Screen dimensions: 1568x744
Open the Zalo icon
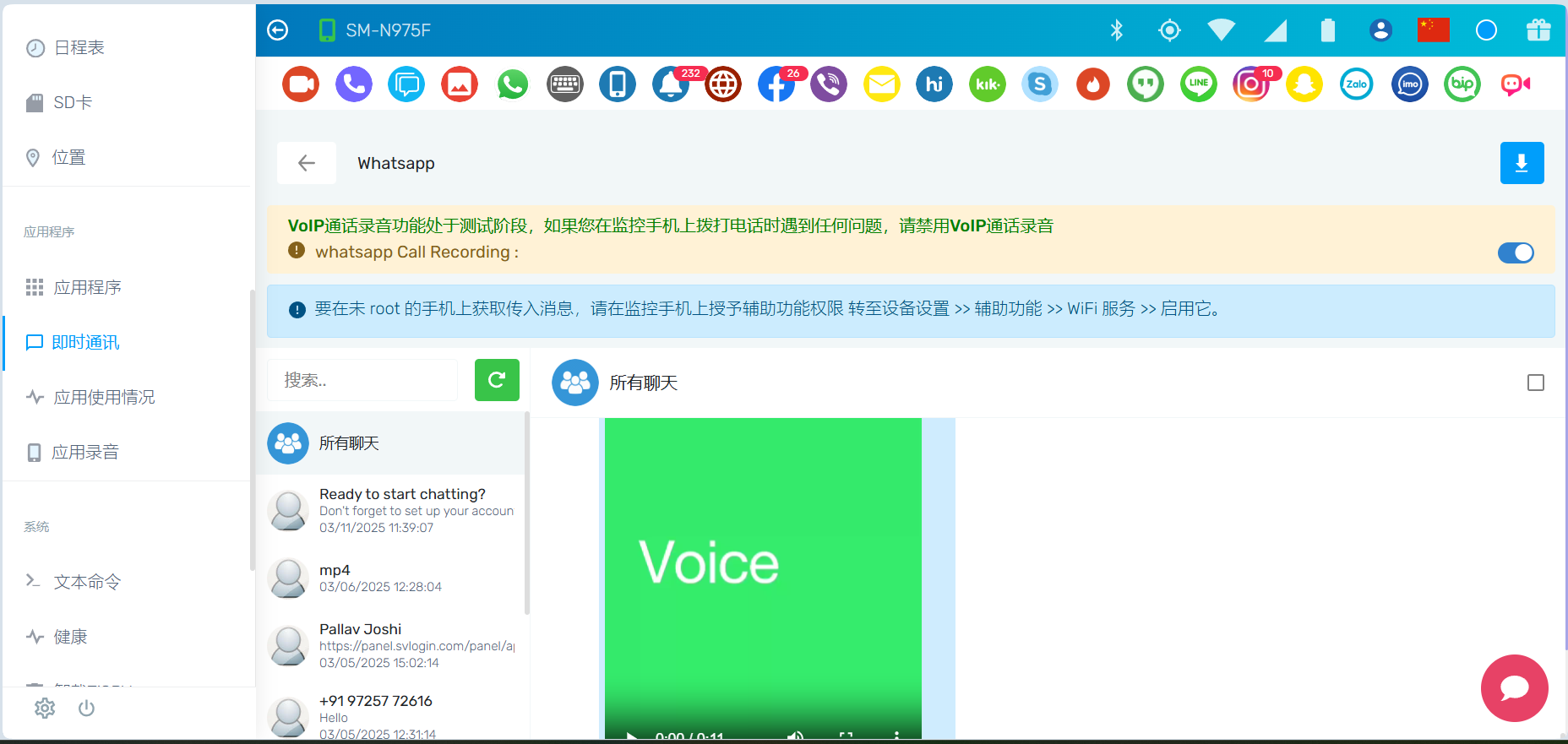pos(1357,84)
